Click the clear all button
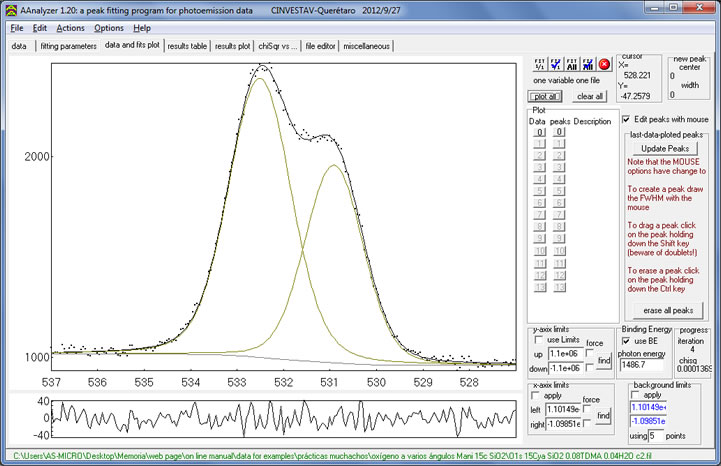The width and height of the screenshot is (721, 466). tap(591, 96)
